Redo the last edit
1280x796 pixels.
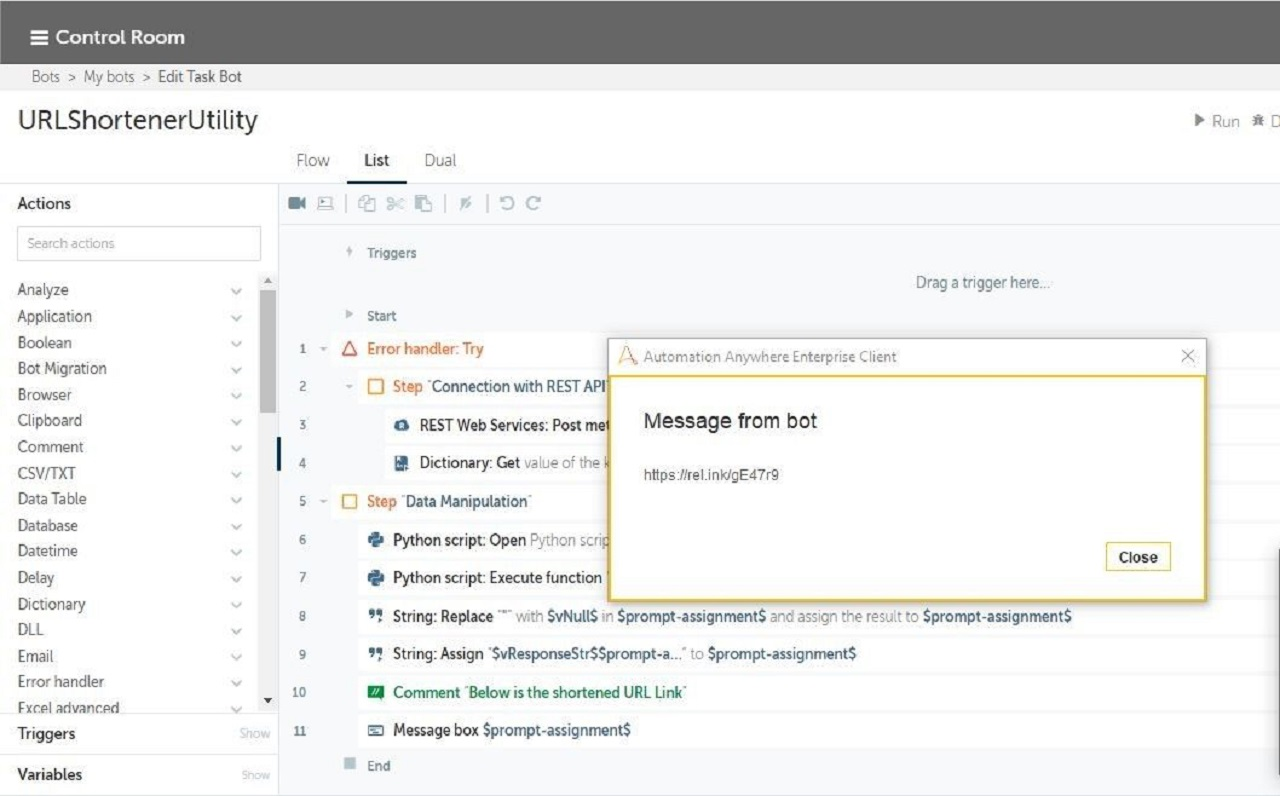click(533, 203)
